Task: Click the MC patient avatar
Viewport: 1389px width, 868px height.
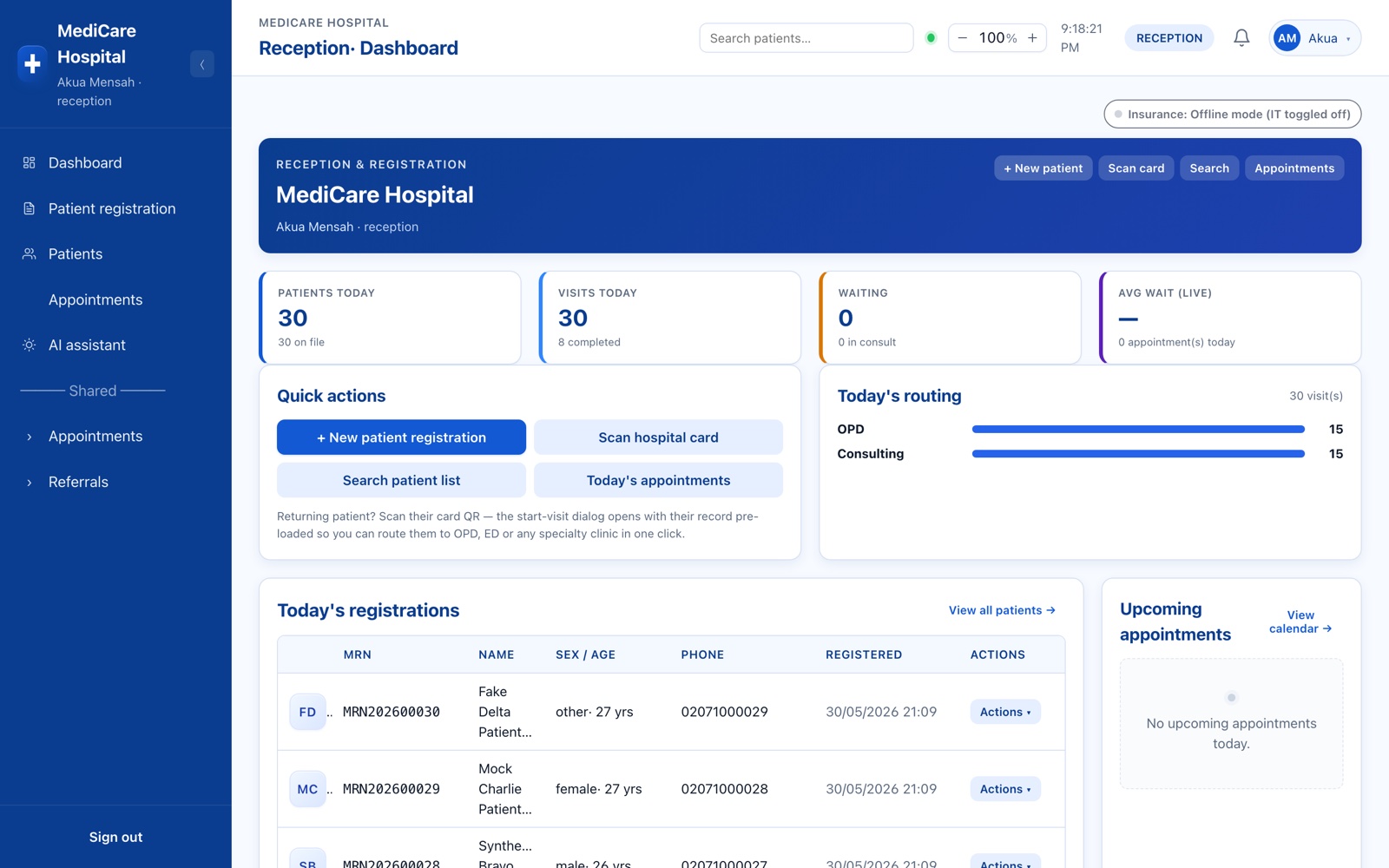Action: click(307, 789)
